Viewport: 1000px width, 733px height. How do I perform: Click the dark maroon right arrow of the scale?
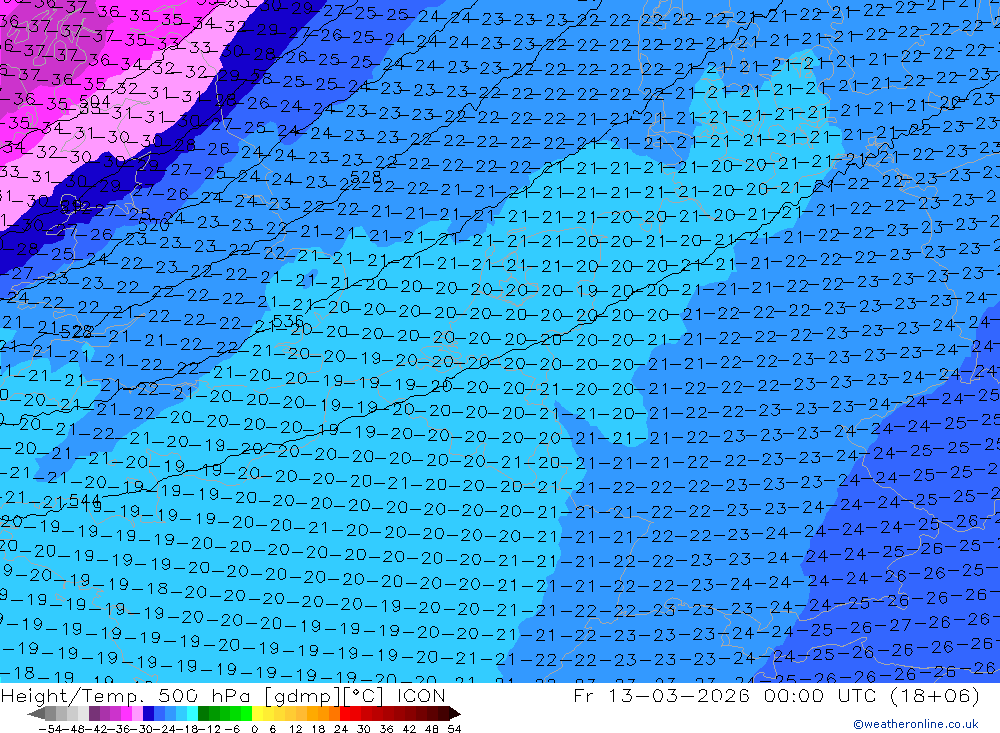(455, 713)
